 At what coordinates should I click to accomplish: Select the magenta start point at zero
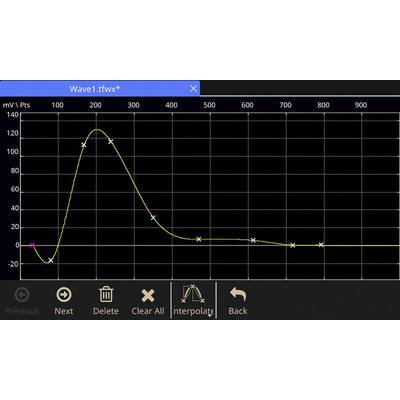[x=32, y=245]
